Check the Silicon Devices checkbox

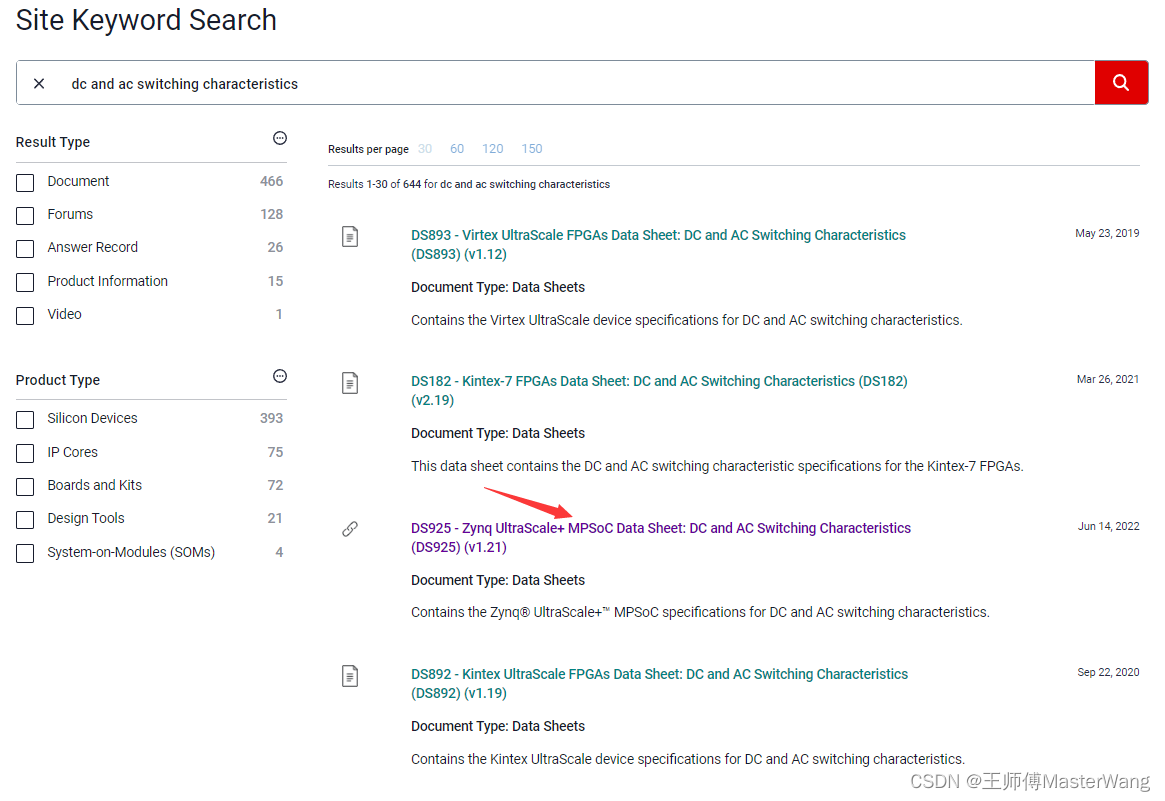[25, 420]
